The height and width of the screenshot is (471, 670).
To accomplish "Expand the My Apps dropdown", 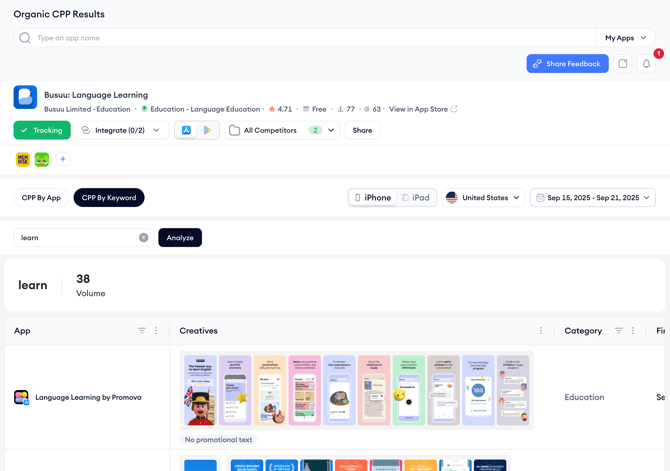I will [625, 38].
